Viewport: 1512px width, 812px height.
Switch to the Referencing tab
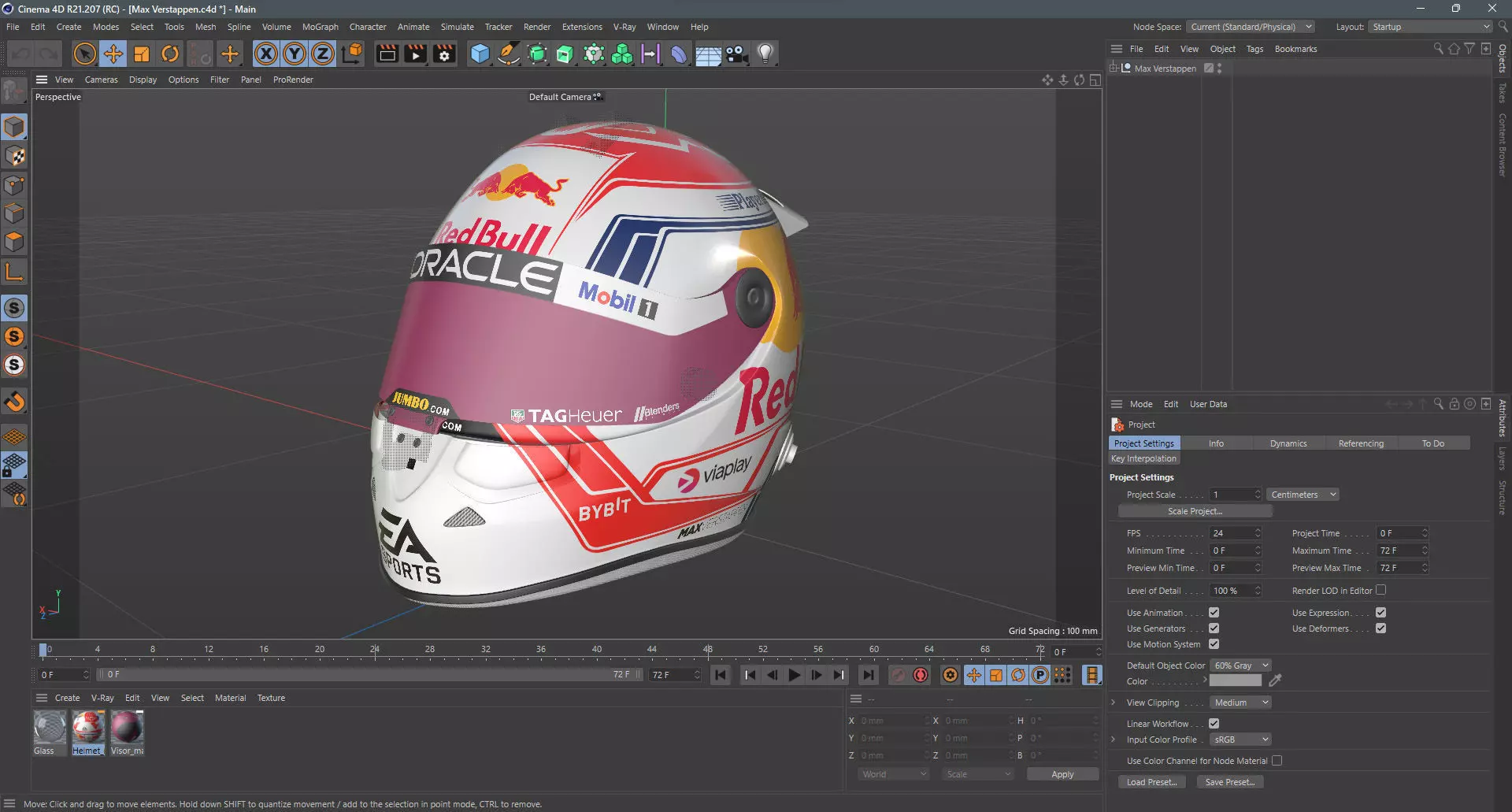pyautogui.click(x=1361, y=443)
